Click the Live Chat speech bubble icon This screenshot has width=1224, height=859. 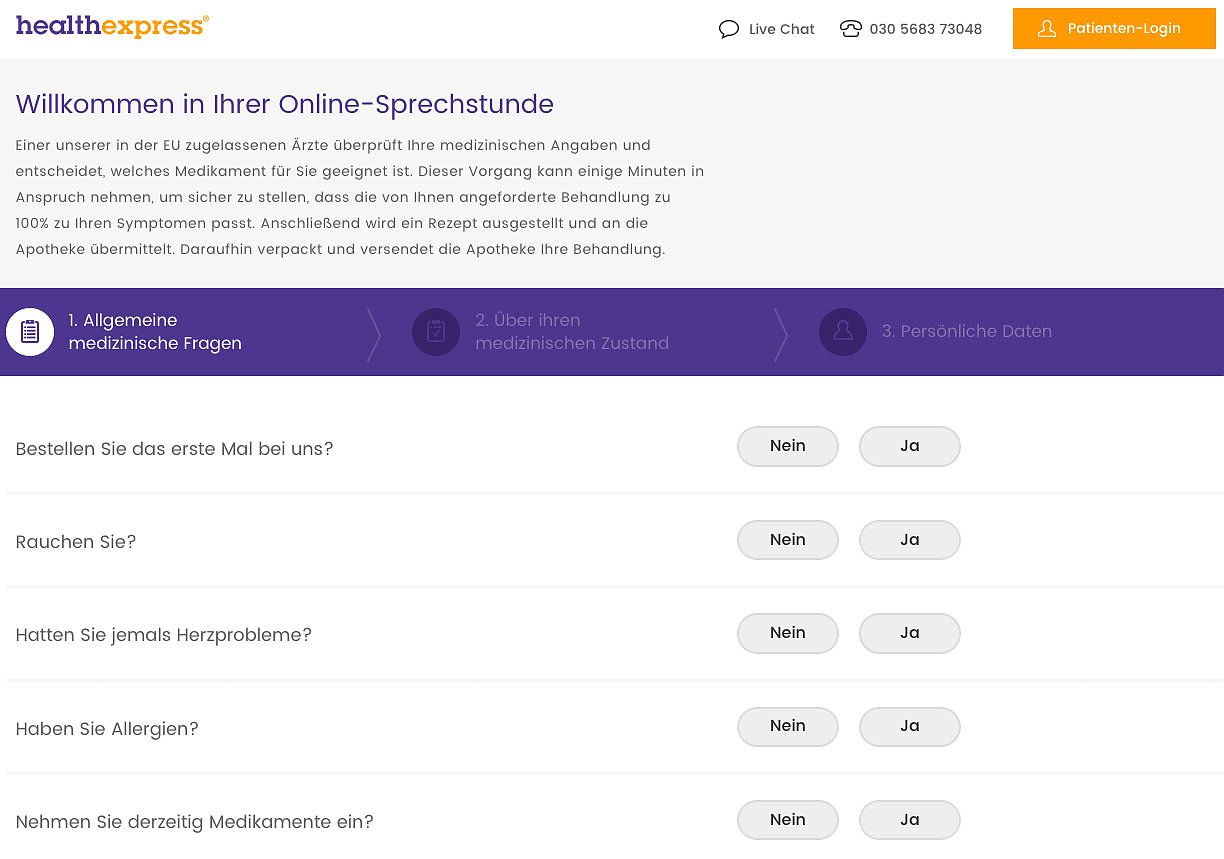pos(729,29)
